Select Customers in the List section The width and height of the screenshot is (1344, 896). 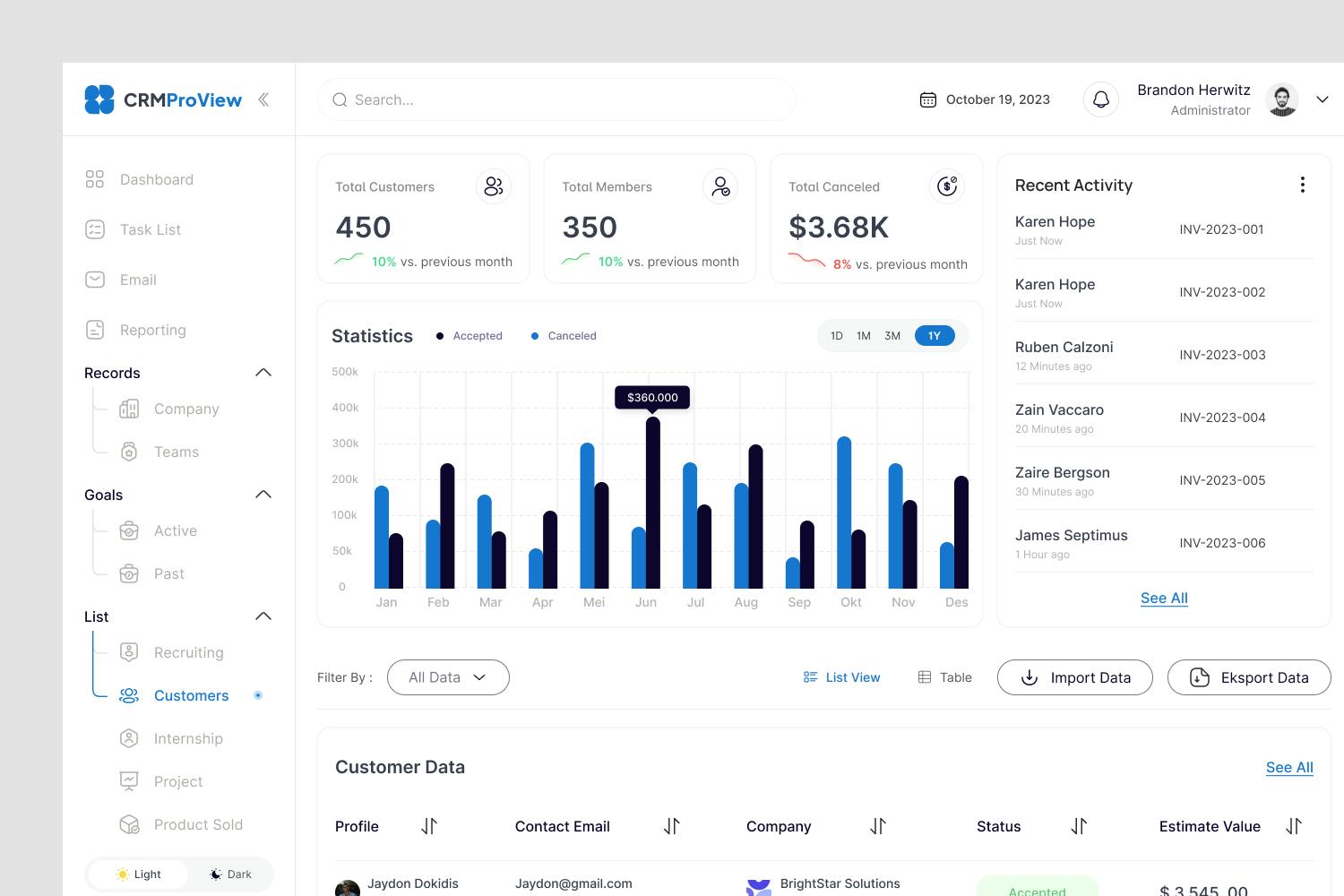tap(174, 695)
